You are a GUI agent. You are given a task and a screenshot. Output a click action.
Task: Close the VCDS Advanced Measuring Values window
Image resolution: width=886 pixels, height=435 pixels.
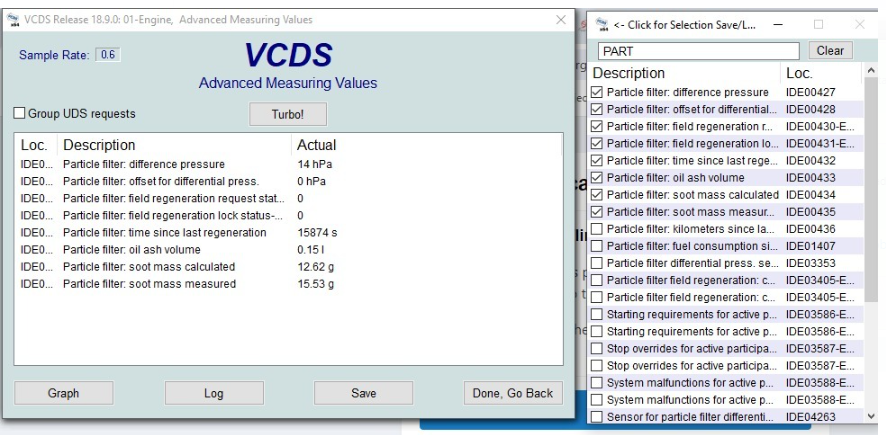tap(561, 20)
